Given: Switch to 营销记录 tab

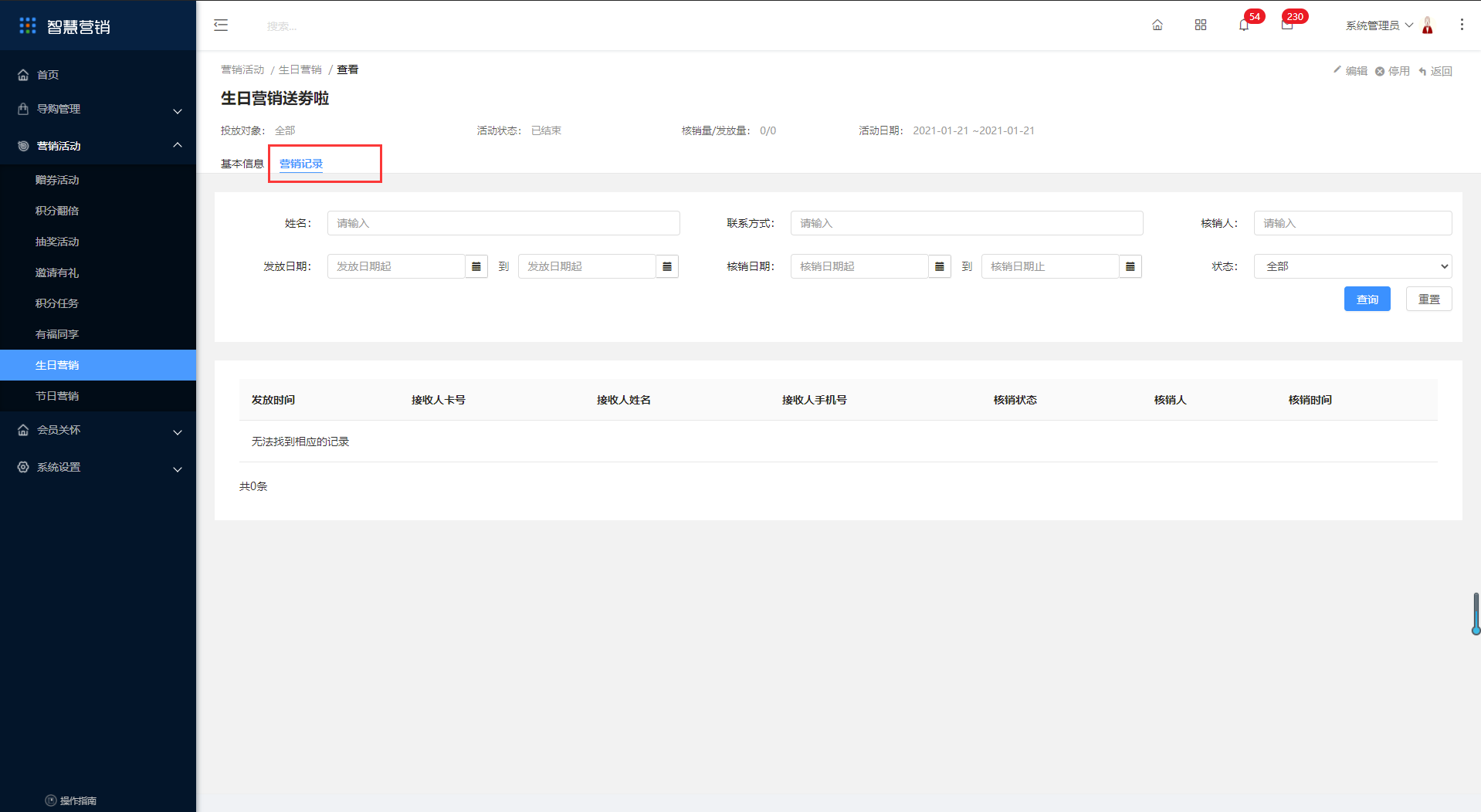Looking at the screenshot, I should (301, 164).
